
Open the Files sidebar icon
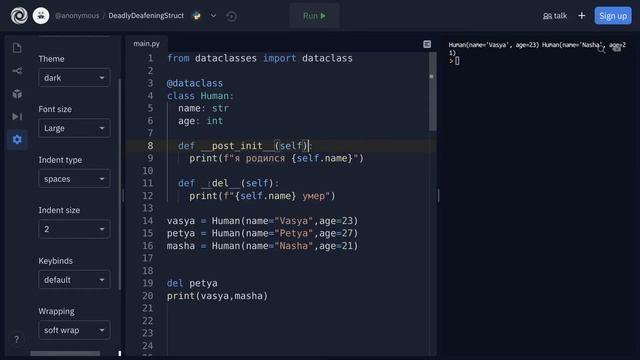[17, 48]
